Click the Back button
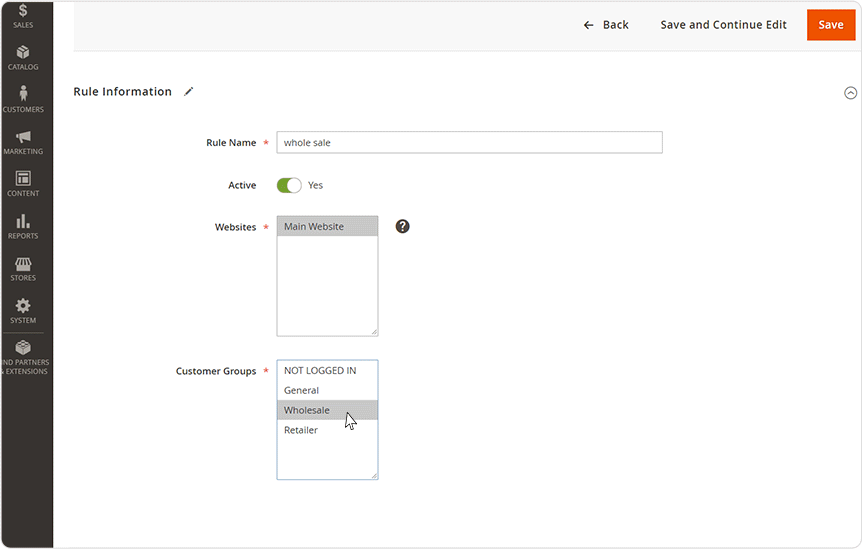Image resolution: width=862 pixels, height=549 pixels. [x=606, y=25]
